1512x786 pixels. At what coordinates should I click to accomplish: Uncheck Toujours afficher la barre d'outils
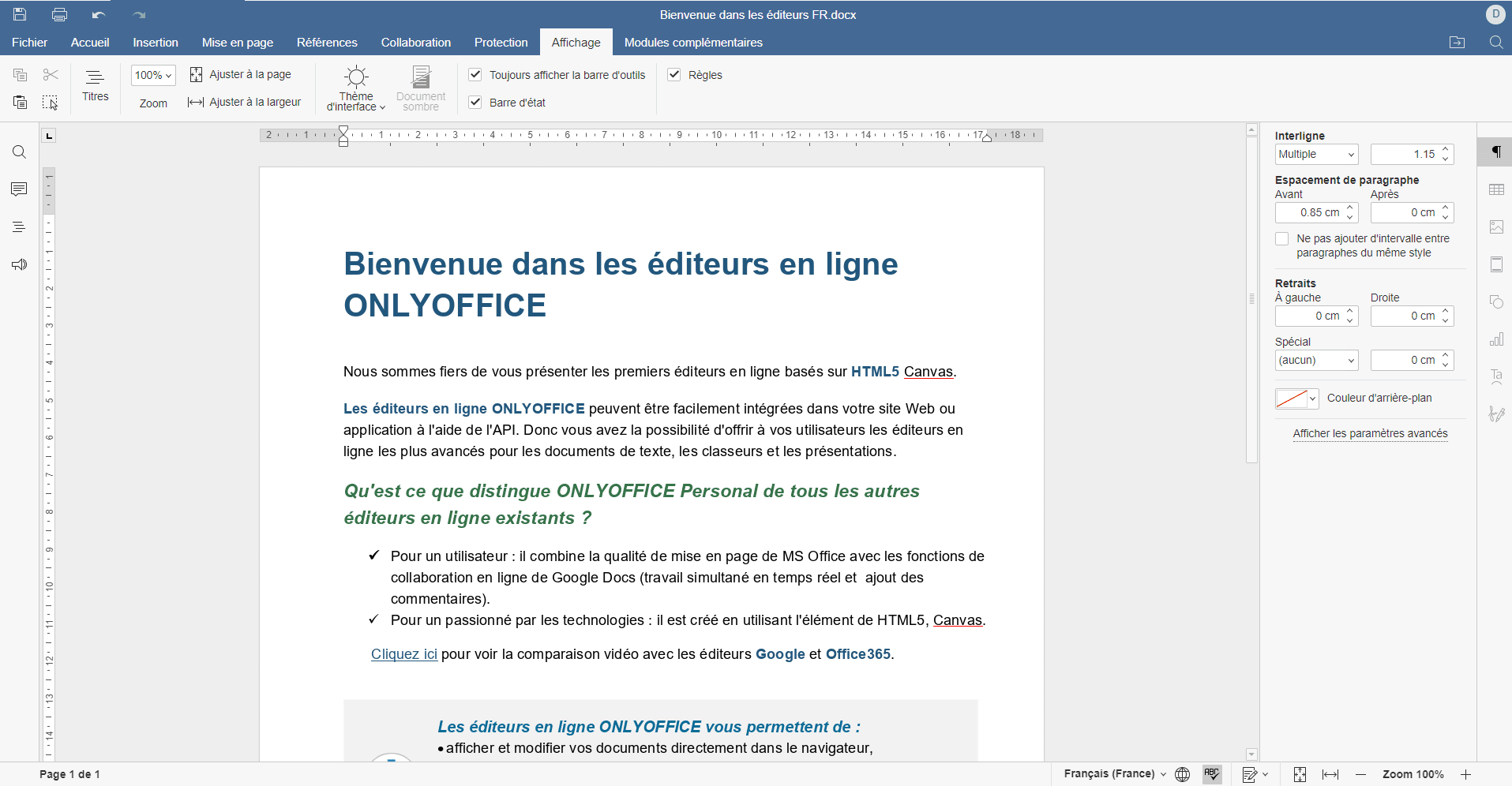click(x=475, y=75)
